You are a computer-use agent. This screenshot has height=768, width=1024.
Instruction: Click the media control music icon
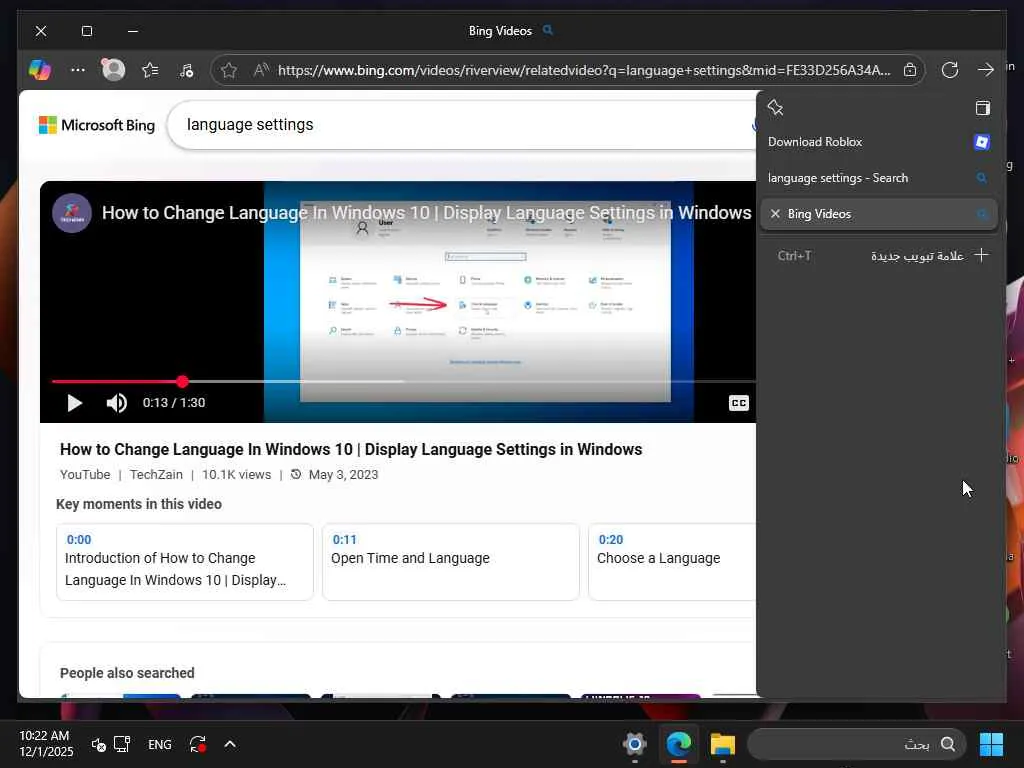187,70
